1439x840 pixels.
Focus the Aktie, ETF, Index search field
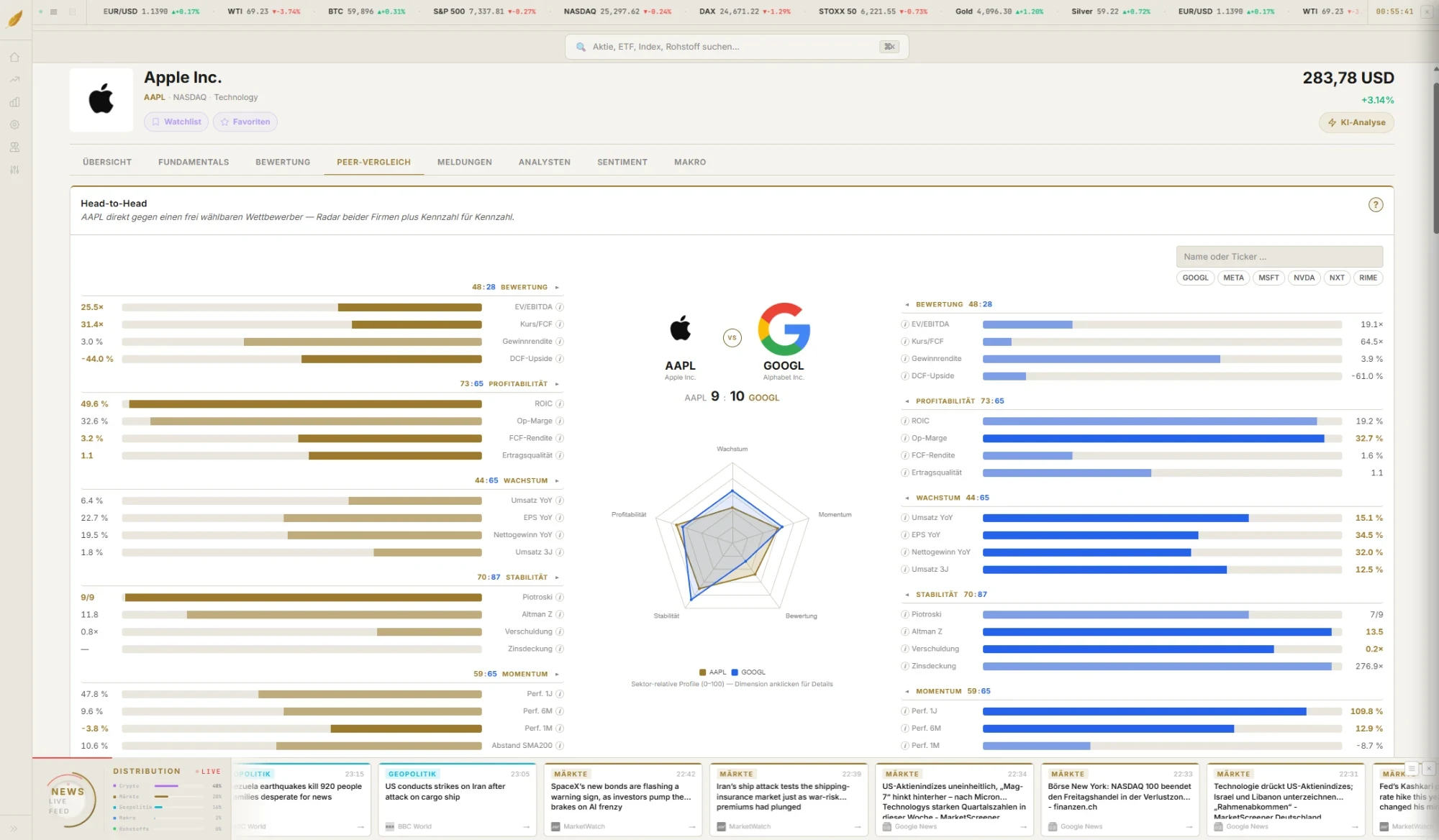(737, 47)
